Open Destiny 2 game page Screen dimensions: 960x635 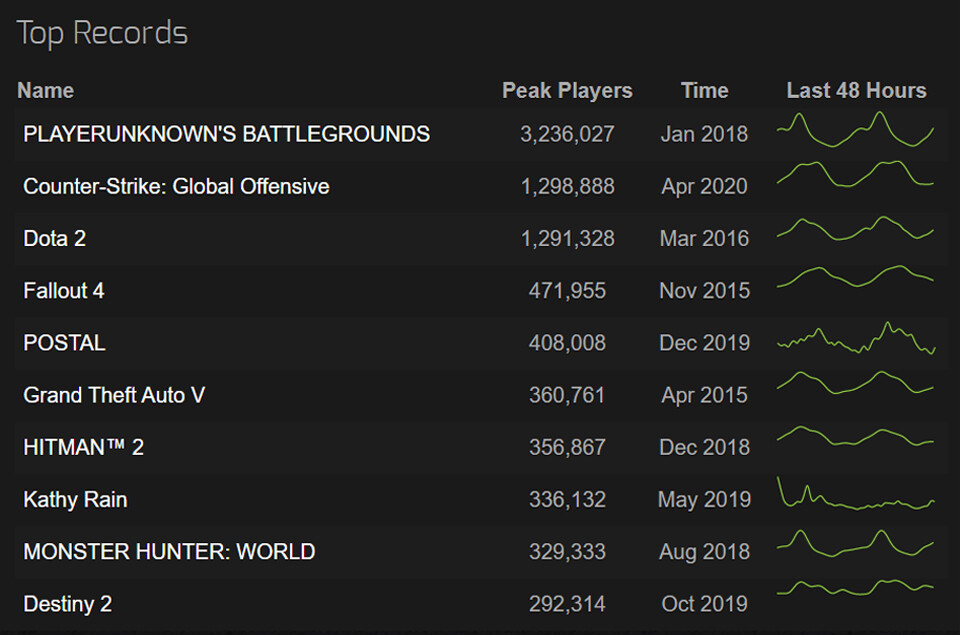point(67,604)
